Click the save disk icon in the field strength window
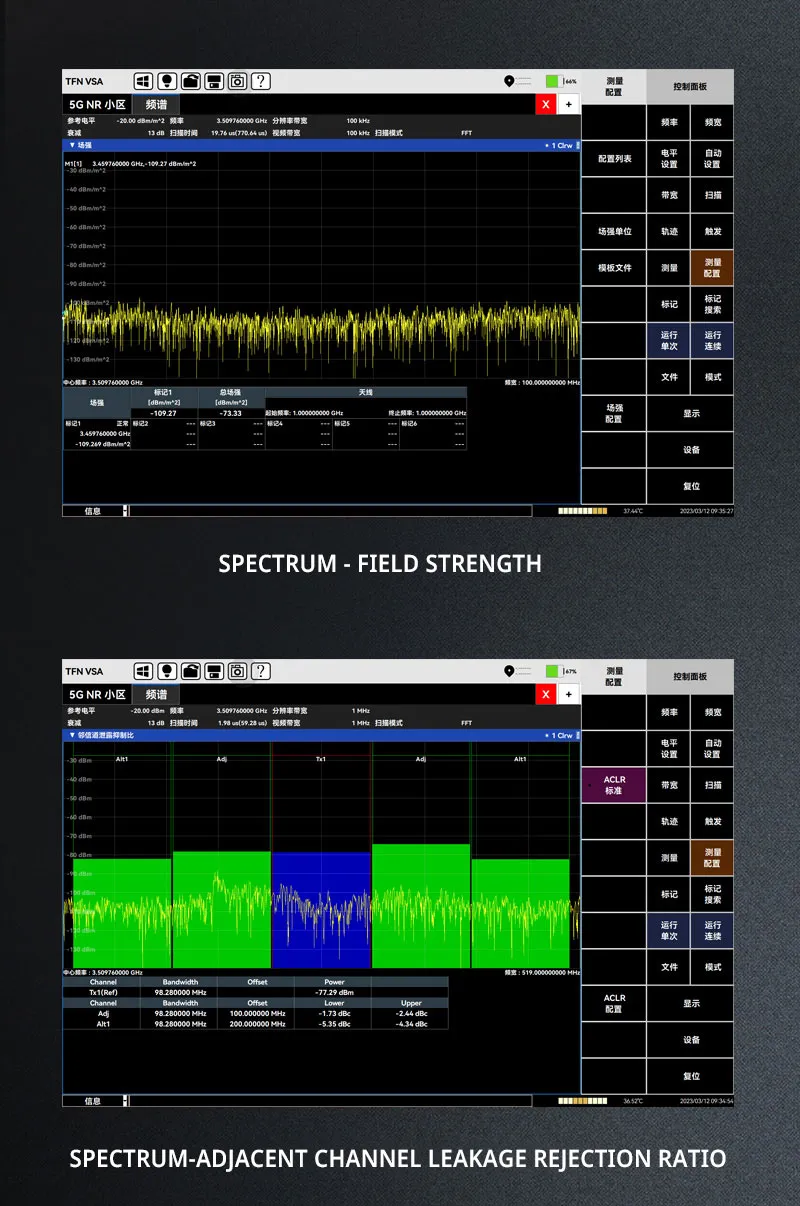Viewport: 800px width, 1206px height. (214, 81)
